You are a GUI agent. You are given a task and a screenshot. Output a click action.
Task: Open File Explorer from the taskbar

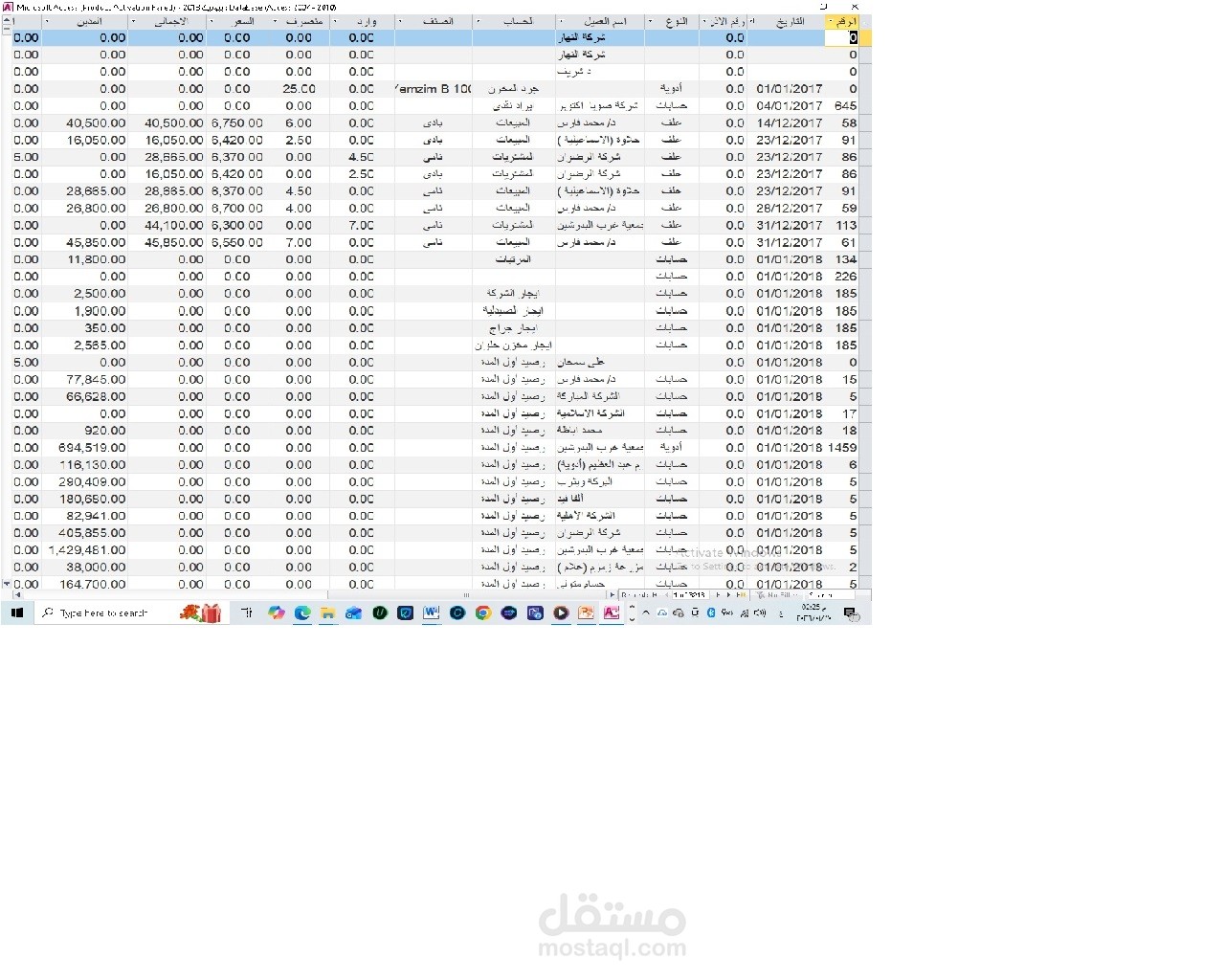point(327,612)
